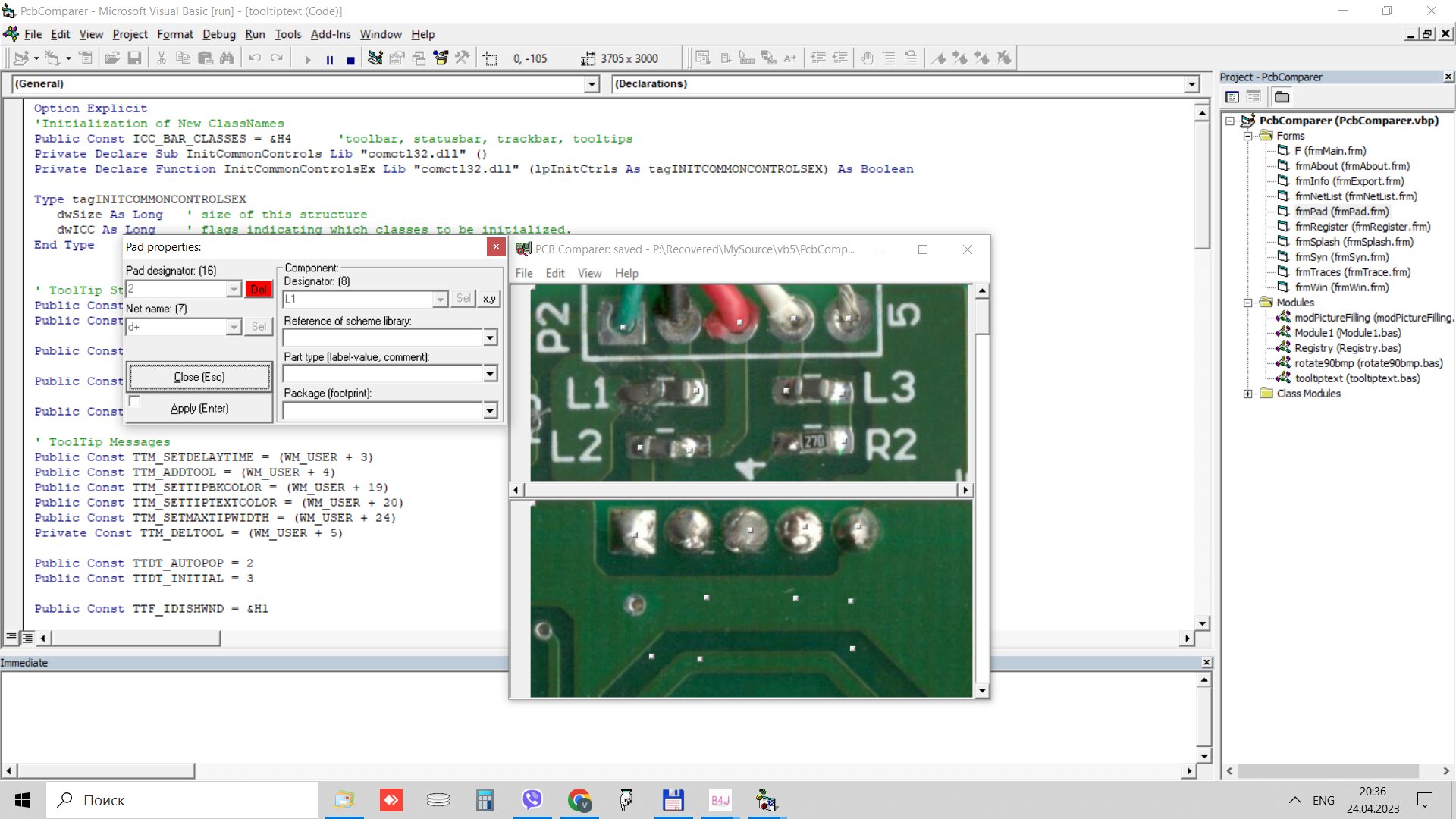The image size is (1456, 819).
Task: Open Viber from the taskbar
Action: (532, 800)
